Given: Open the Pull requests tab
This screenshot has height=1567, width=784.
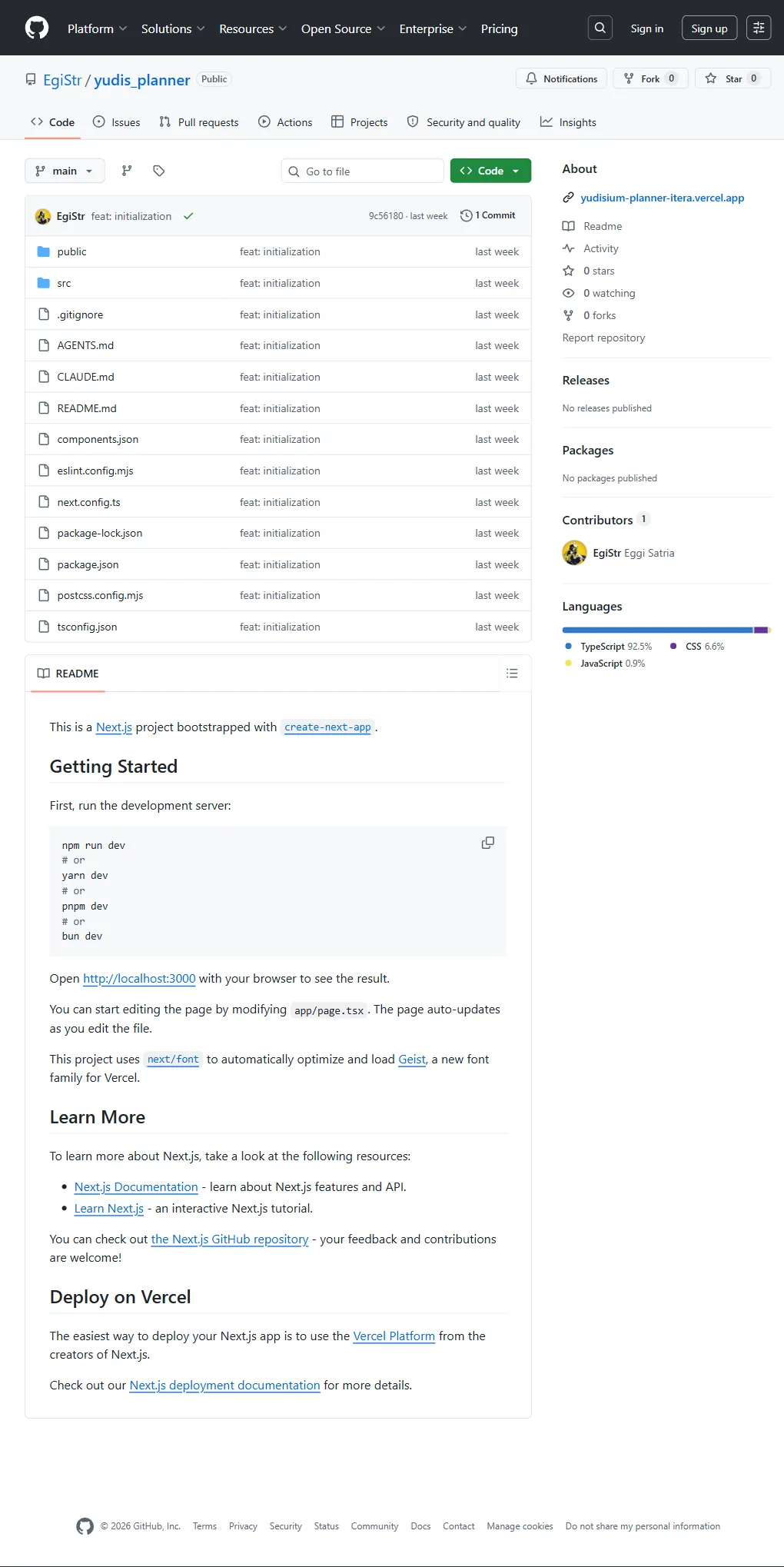Looking at the screenshot, I should (x=199, y=122).
